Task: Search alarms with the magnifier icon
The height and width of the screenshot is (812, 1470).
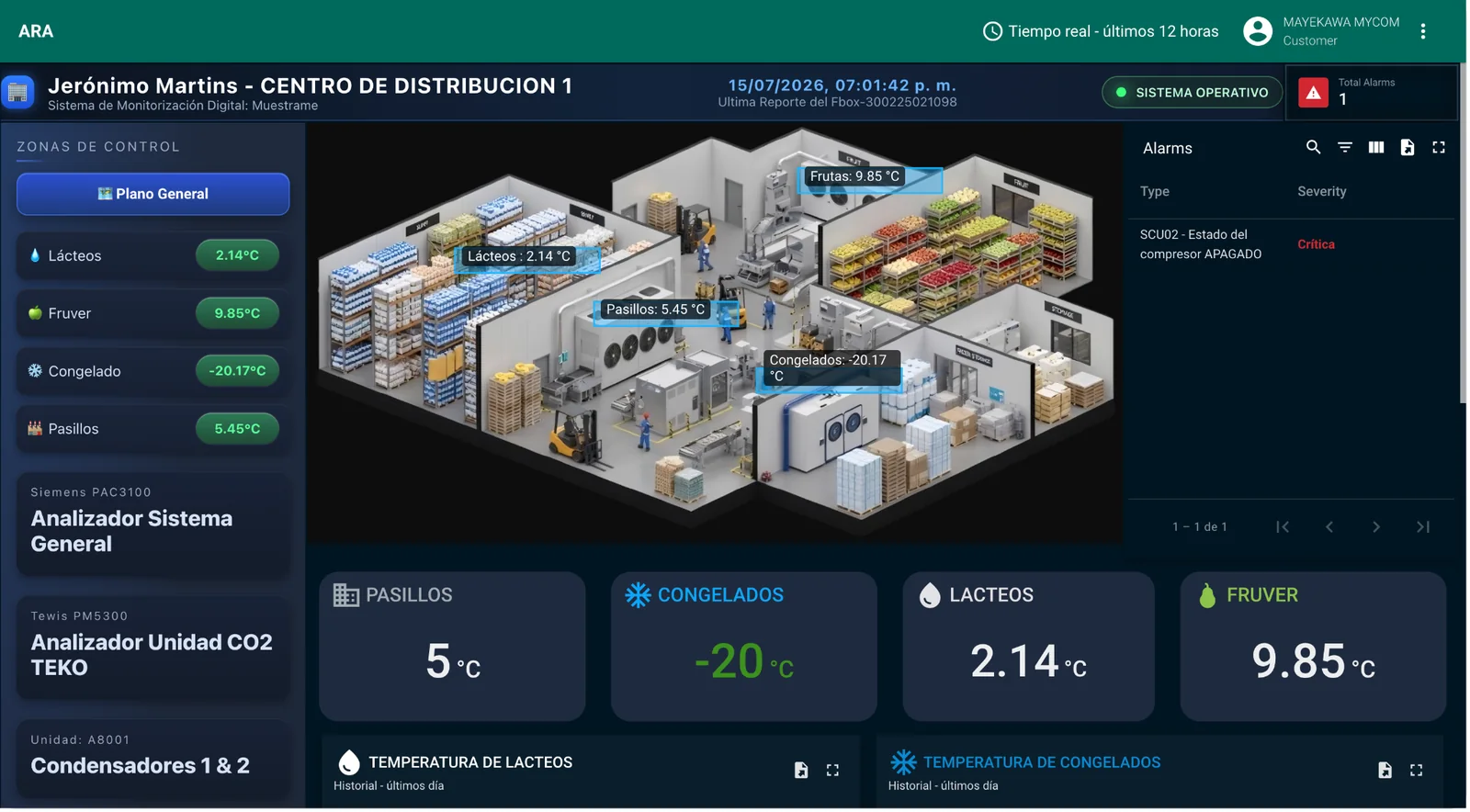Action: tap(1313, 147)
